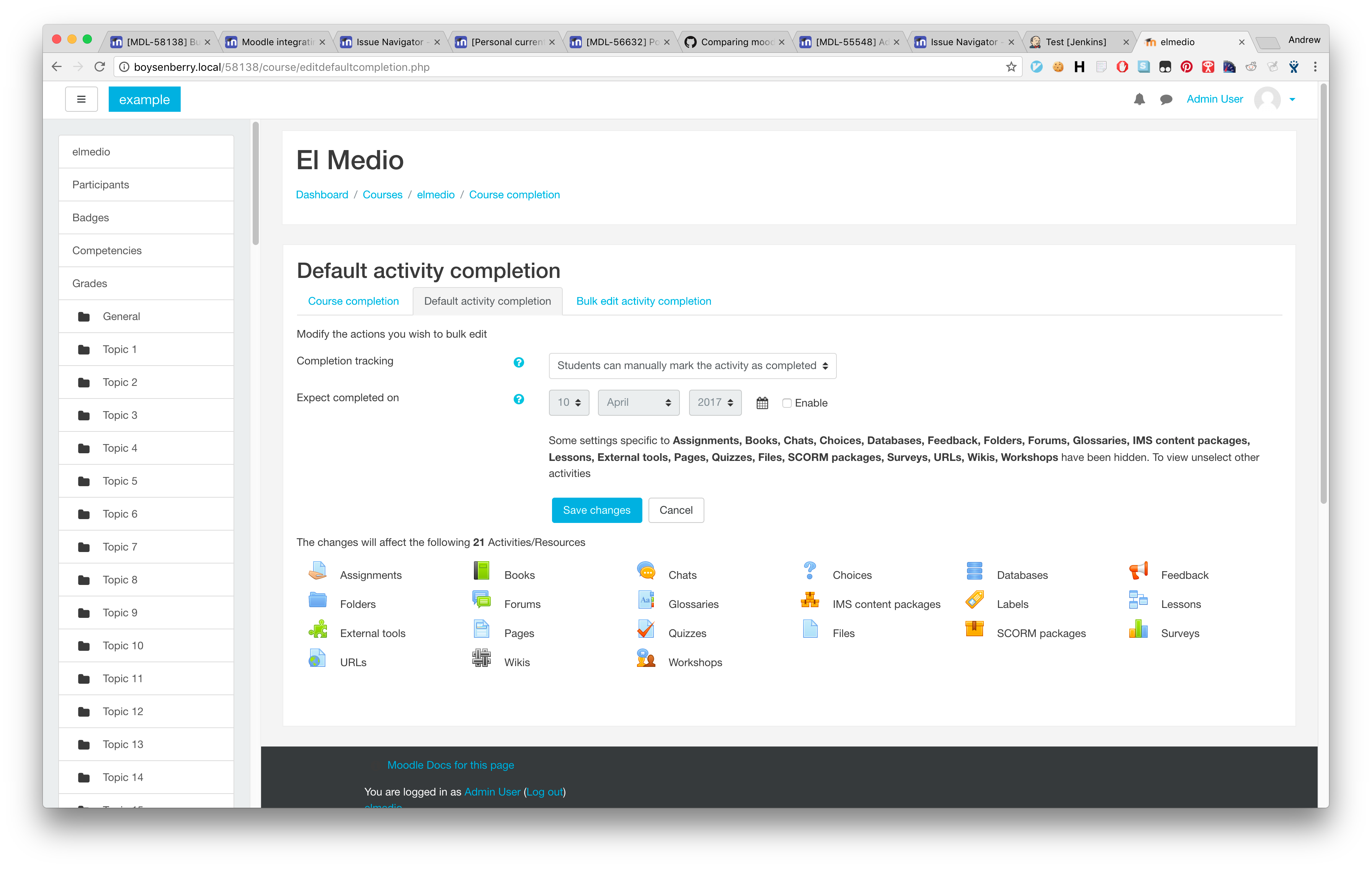This screenshot has height=869, width=1372.
Task: Click the Workshops activity icon
Action: (645, 658)
